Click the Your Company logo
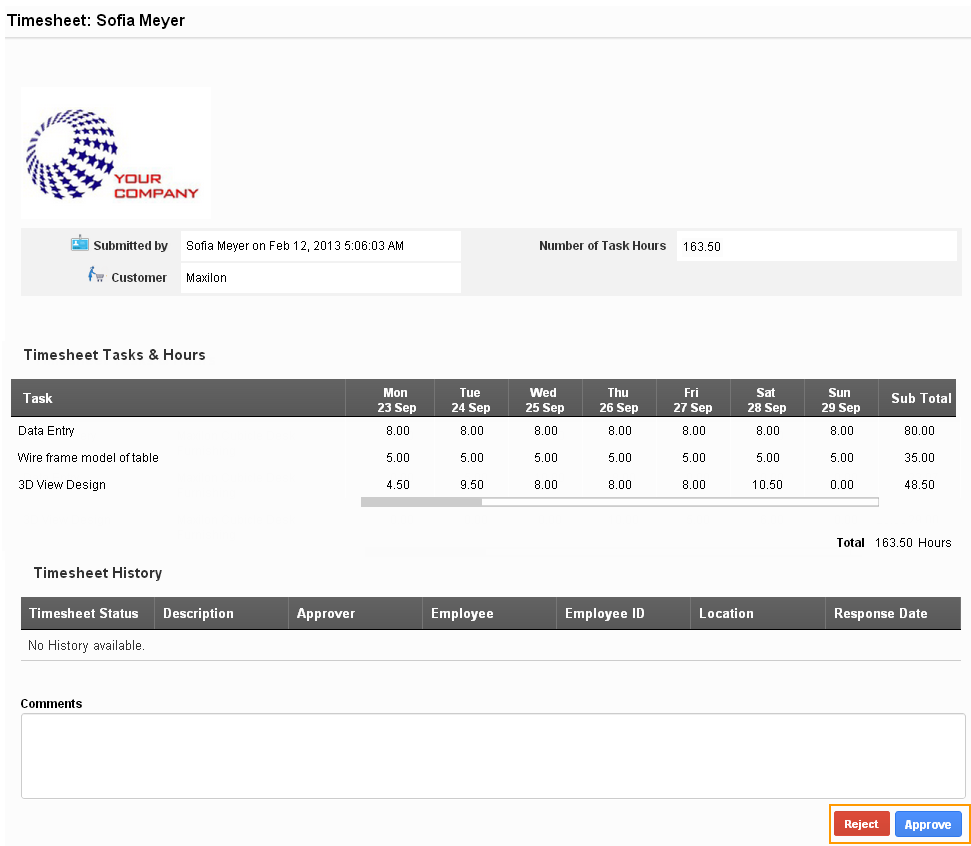 pyautogui.click(x=115, y=153)
